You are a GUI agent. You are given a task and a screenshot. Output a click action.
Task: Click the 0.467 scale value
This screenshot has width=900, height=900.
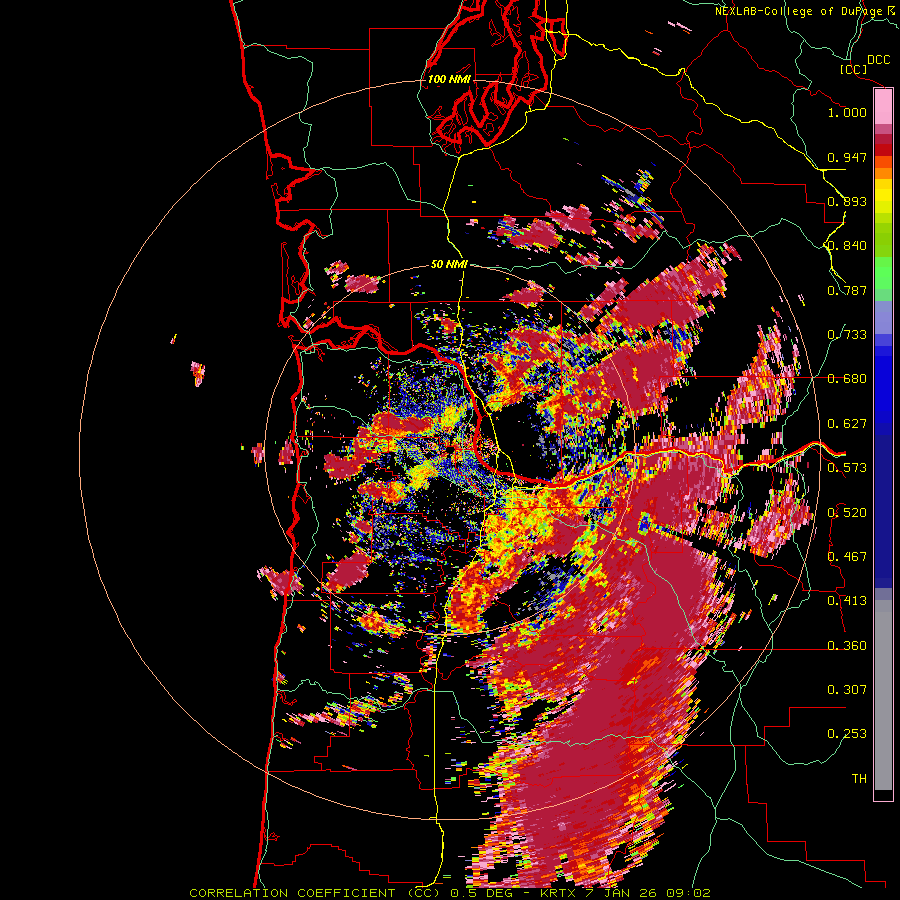[x=847, y=557]
